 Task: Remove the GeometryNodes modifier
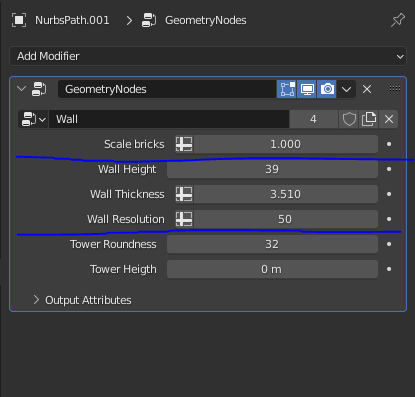367,89
